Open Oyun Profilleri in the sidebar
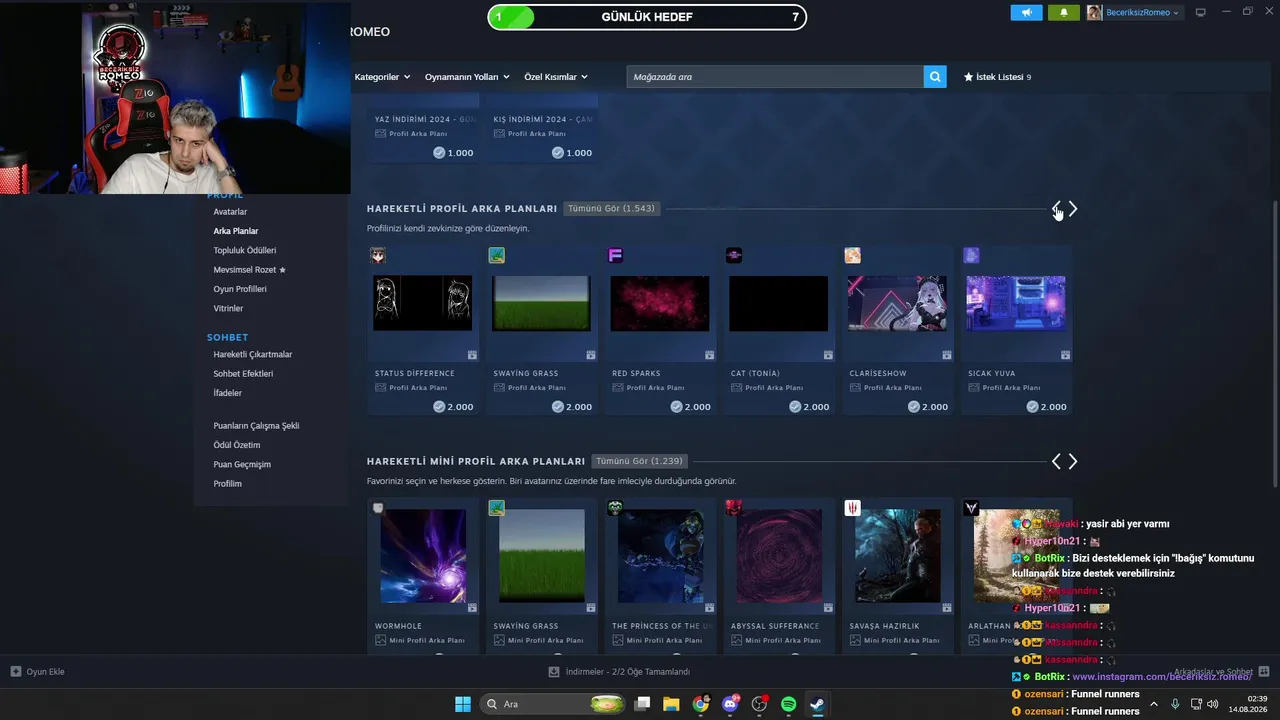The width and height of the screenshot is (1280, 720). pyautogui.click(x=240, y=289)
